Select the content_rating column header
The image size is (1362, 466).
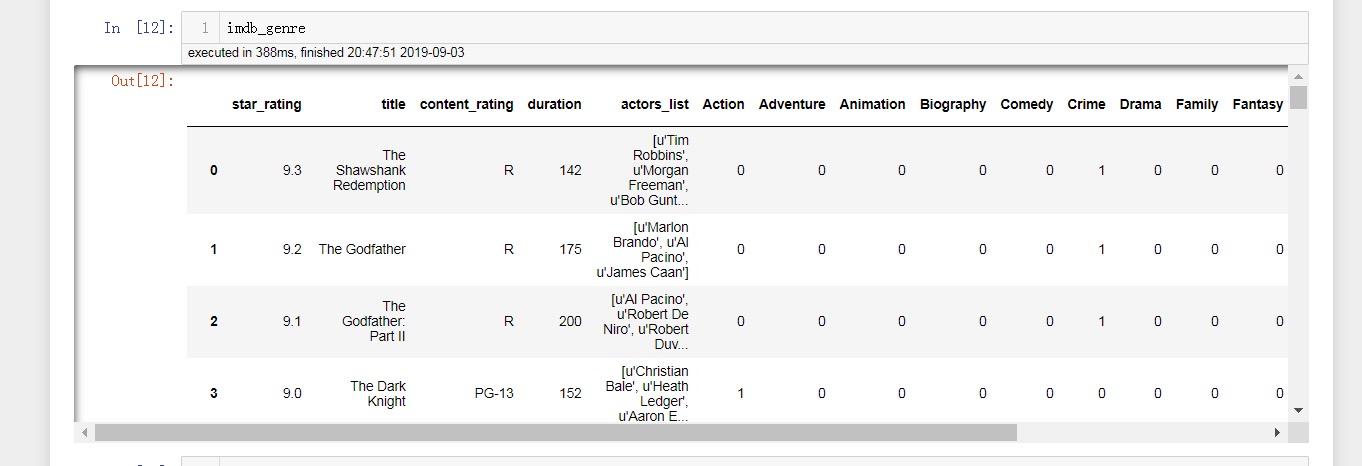pos(466,104)
